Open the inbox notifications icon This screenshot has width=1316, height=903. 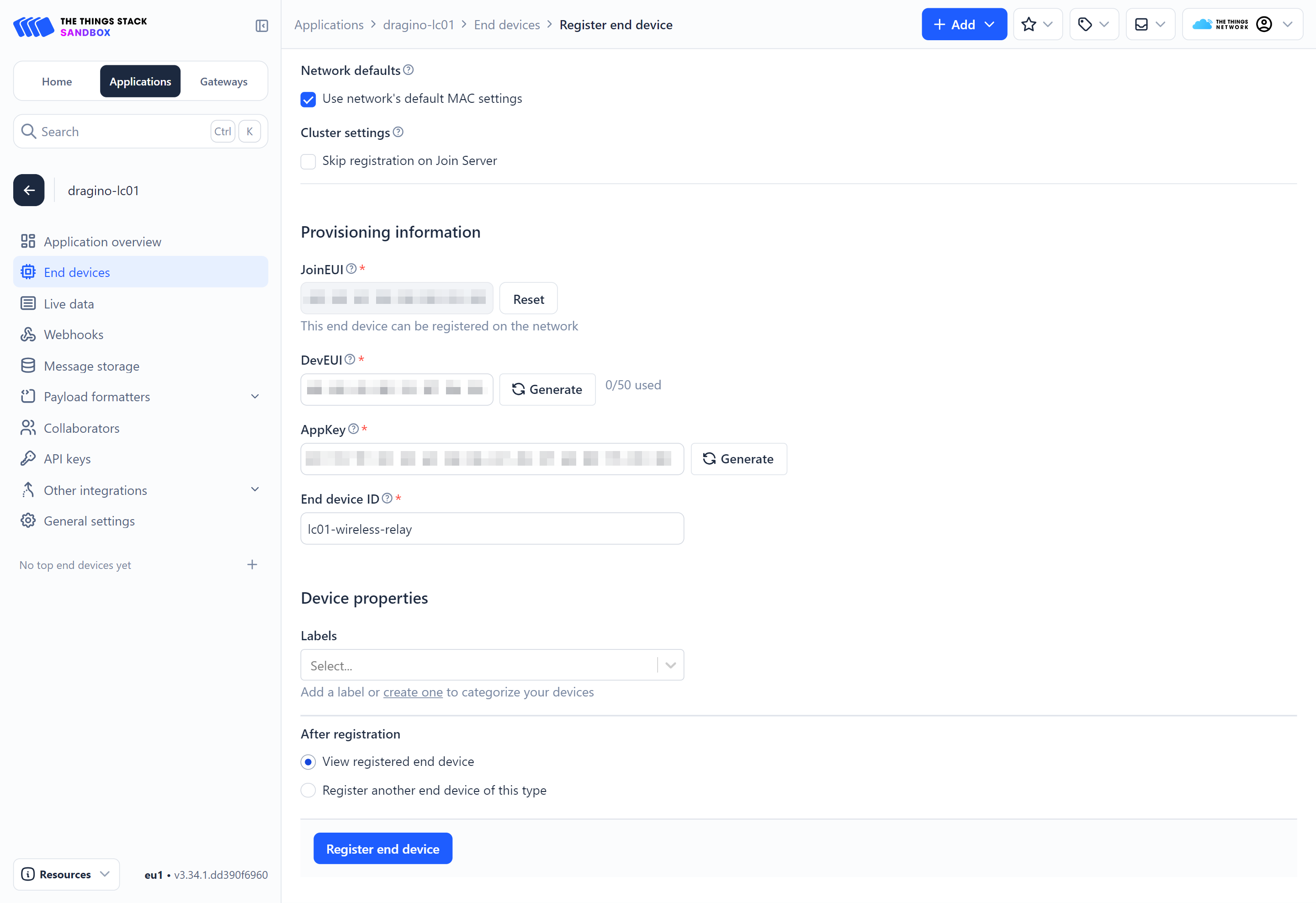pos(1150,24)
